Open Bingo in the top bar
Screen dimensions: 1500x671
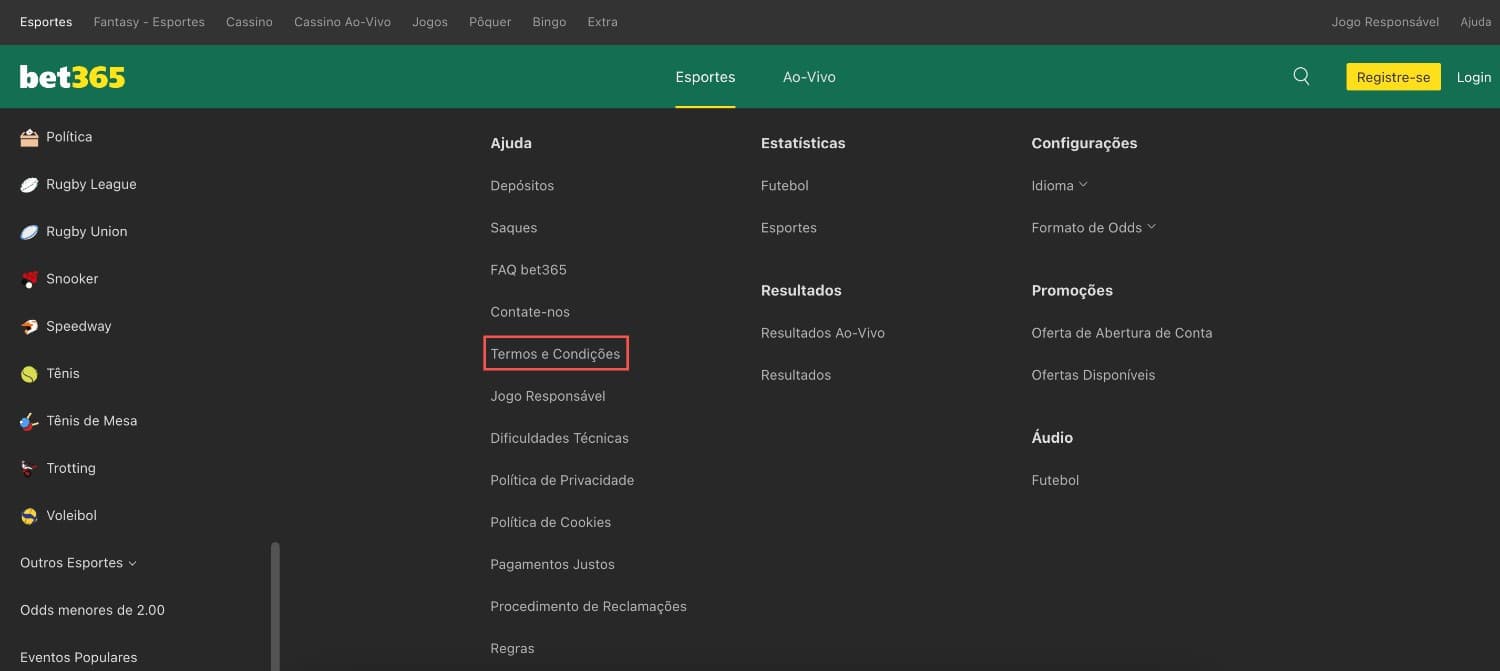[549, 22]
